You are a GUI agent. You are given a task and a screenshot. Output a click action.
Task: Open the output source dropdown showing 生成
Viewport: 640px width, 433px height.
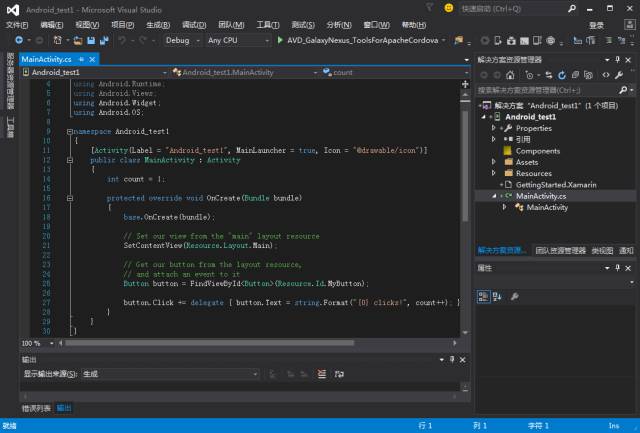point(170,374)
